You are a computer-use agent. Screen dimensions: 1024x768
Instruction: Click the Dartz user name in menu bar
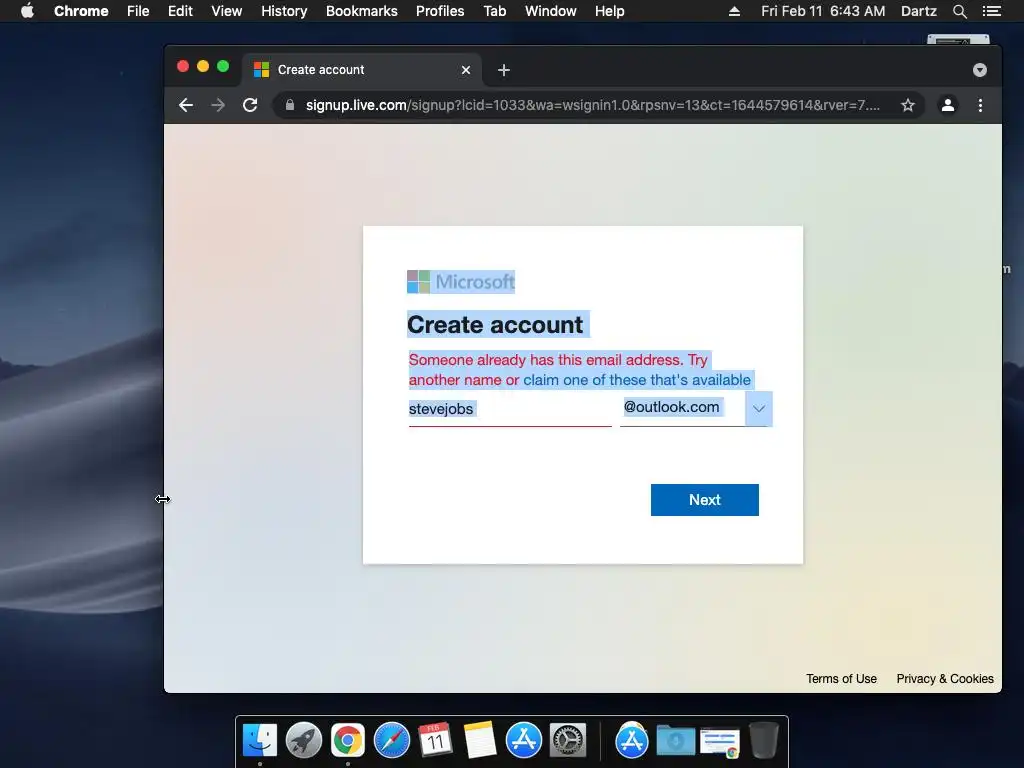point(919,11)
